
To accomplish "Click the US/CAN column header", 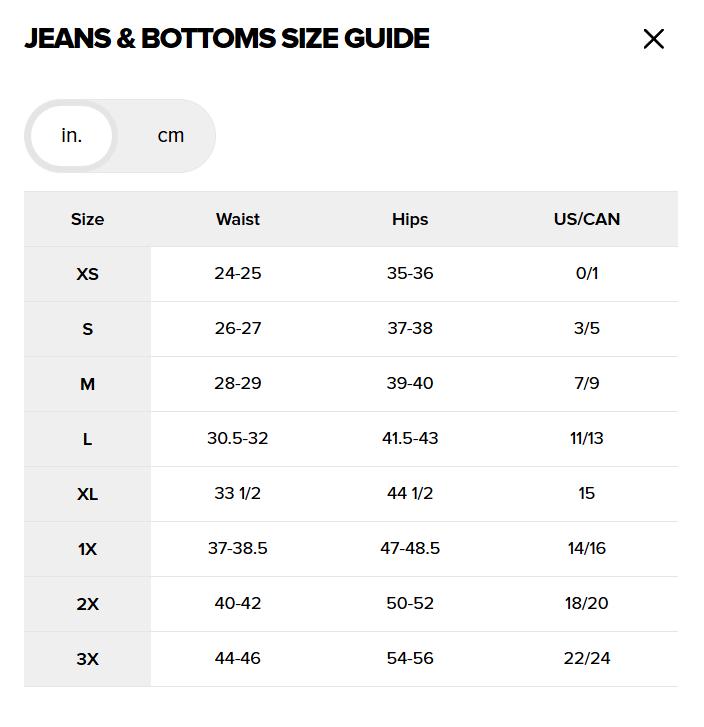I will click(586, 219).
